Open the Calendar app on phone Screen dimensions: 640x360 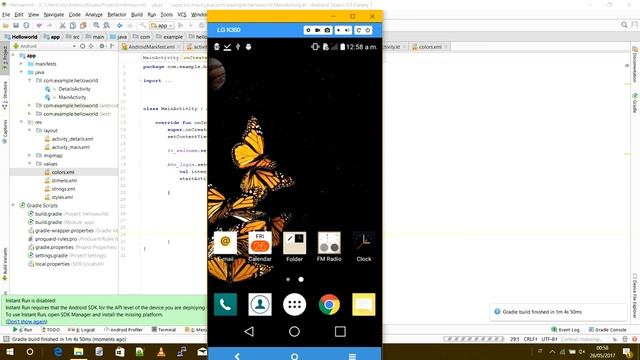260,247
